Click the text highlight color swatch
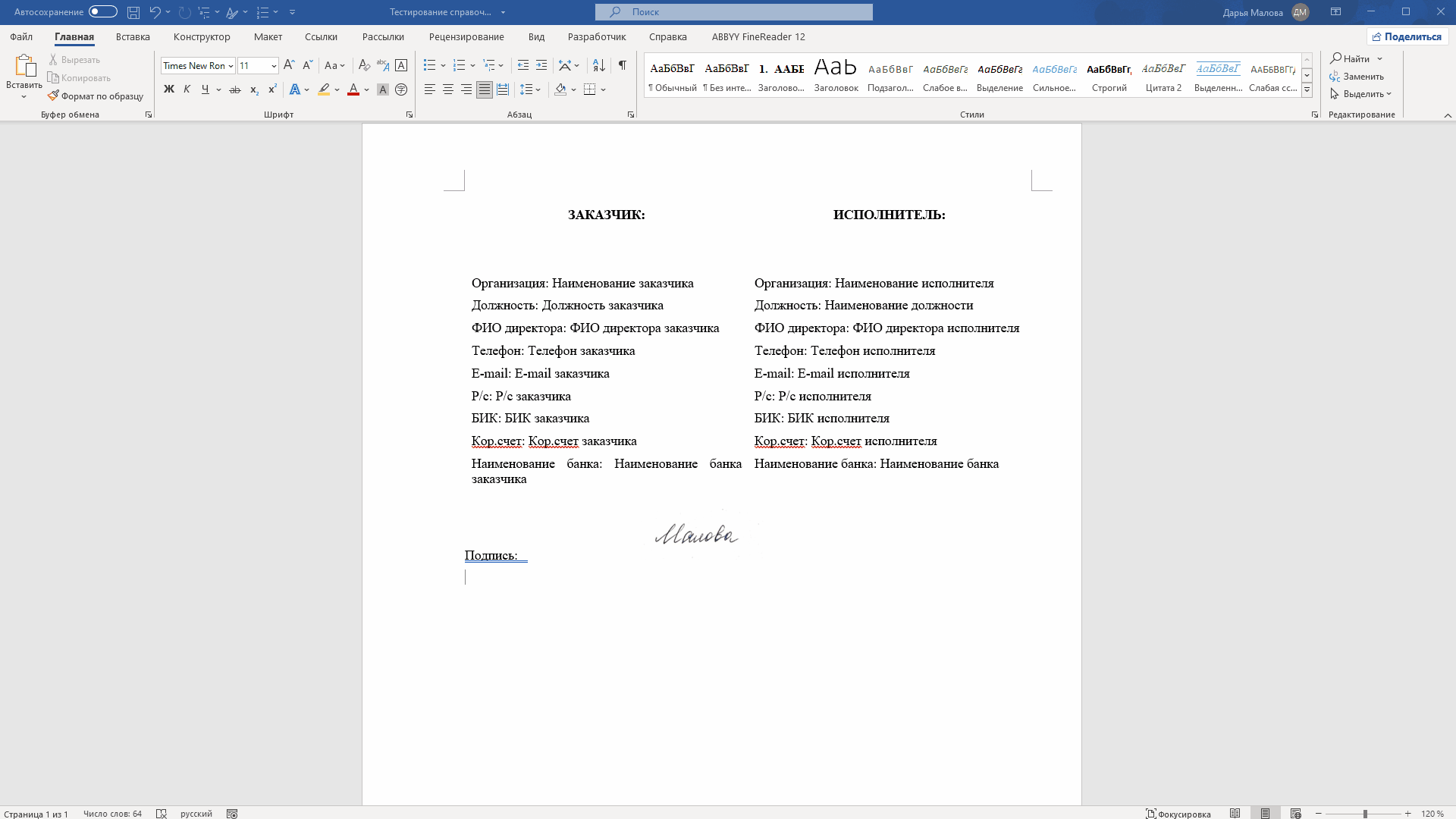This screenshot has width=1456, height=819. coord(324,89)
